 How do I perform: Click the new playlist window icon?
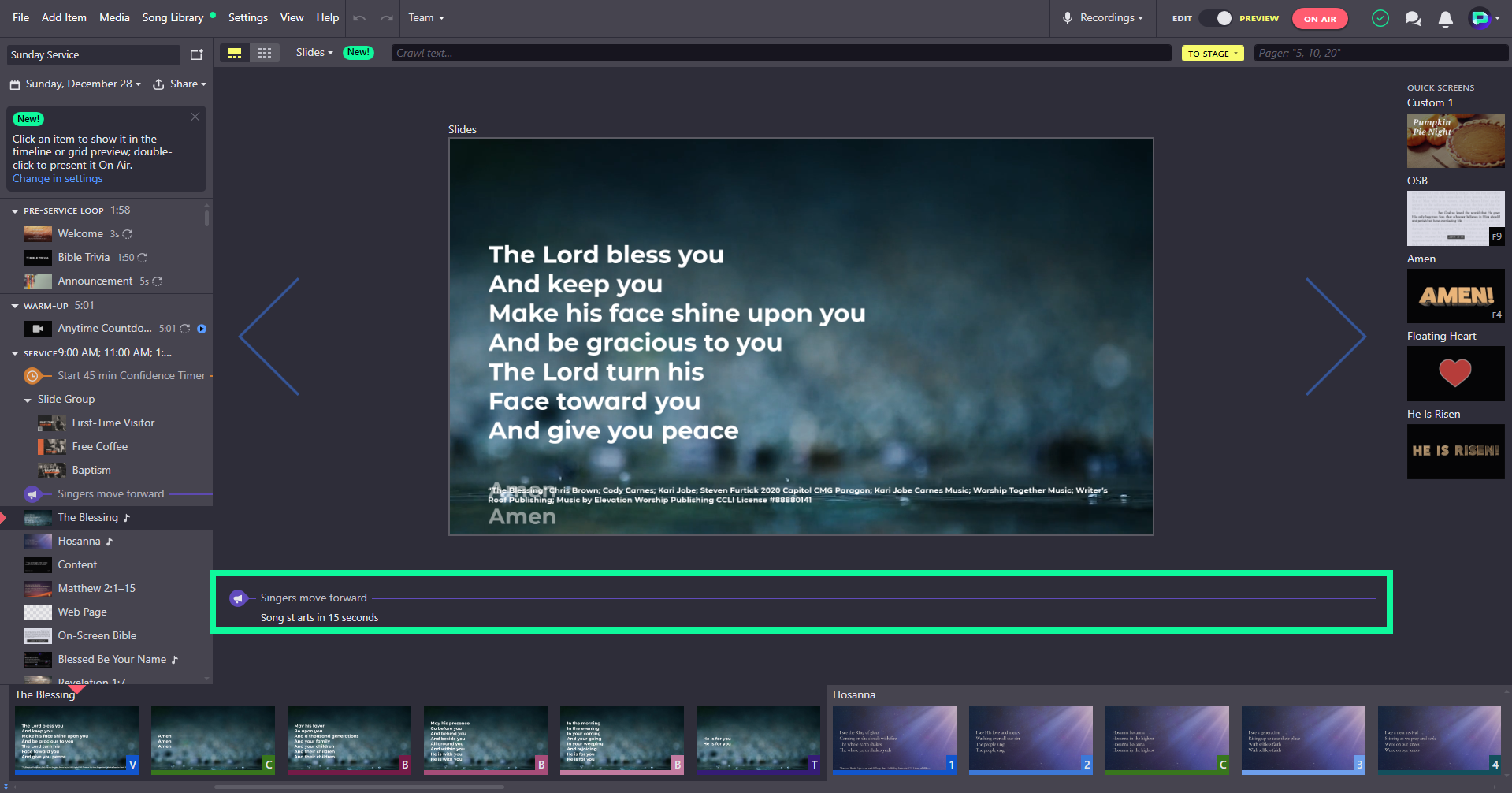pyautogui.click(x=196, y=54)
